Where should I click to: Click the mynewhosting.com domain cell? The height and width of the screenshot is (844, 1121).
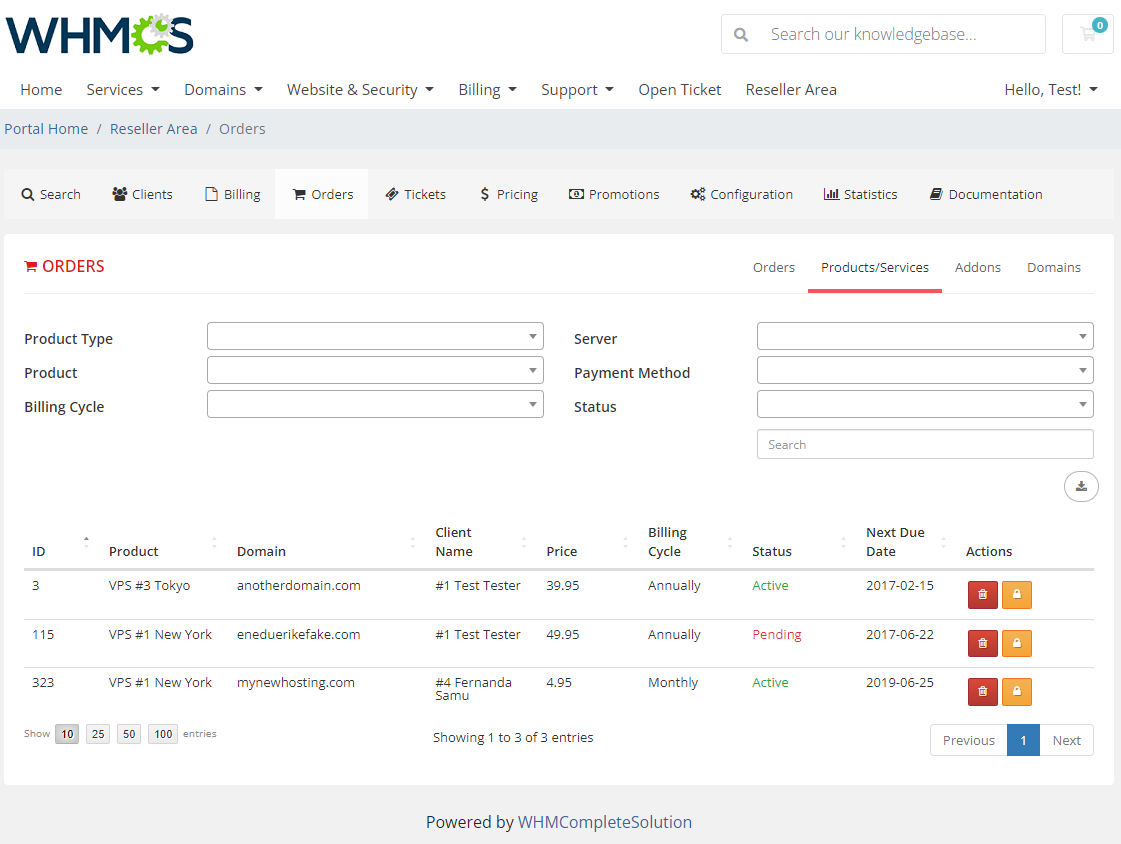296,682
